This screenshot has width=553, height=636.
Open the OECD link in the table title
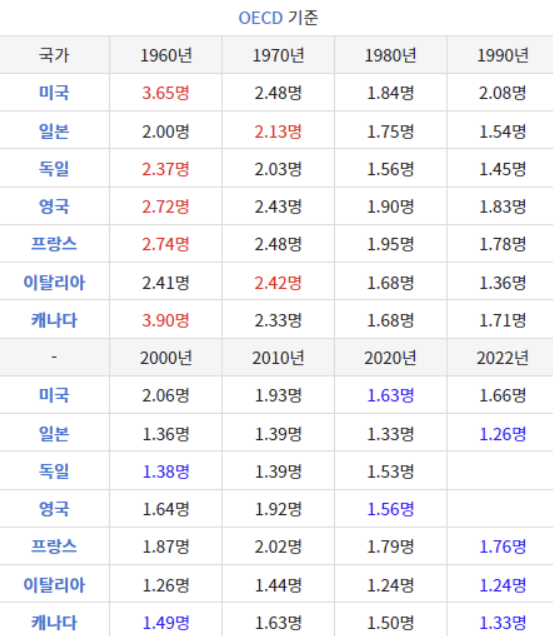(x=260, y=18)
